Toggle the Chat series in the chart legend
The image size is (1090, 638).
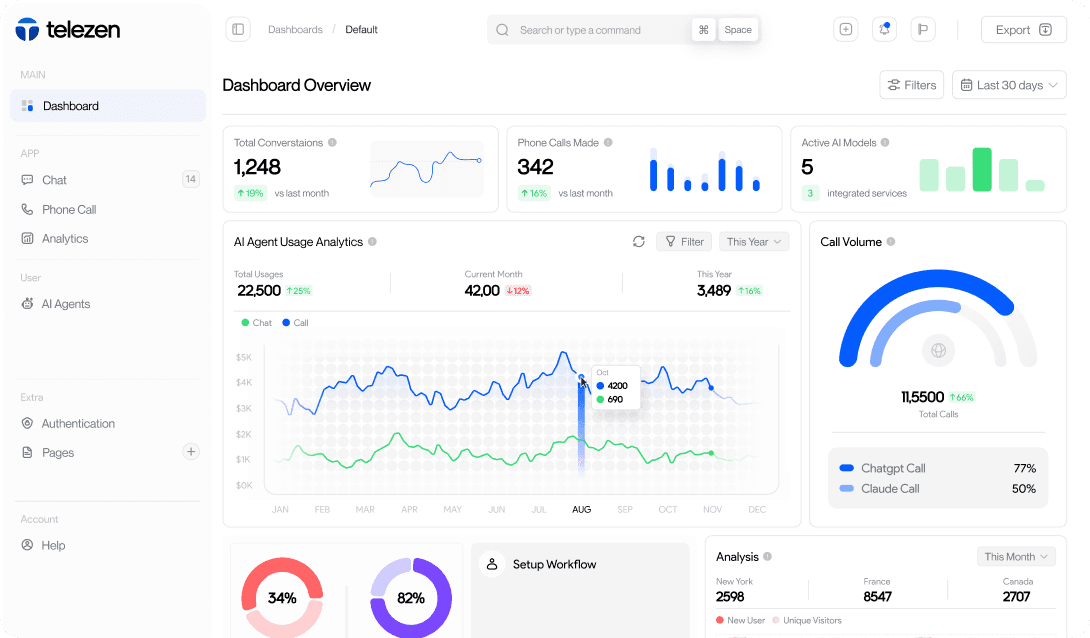tap(255, 322)
